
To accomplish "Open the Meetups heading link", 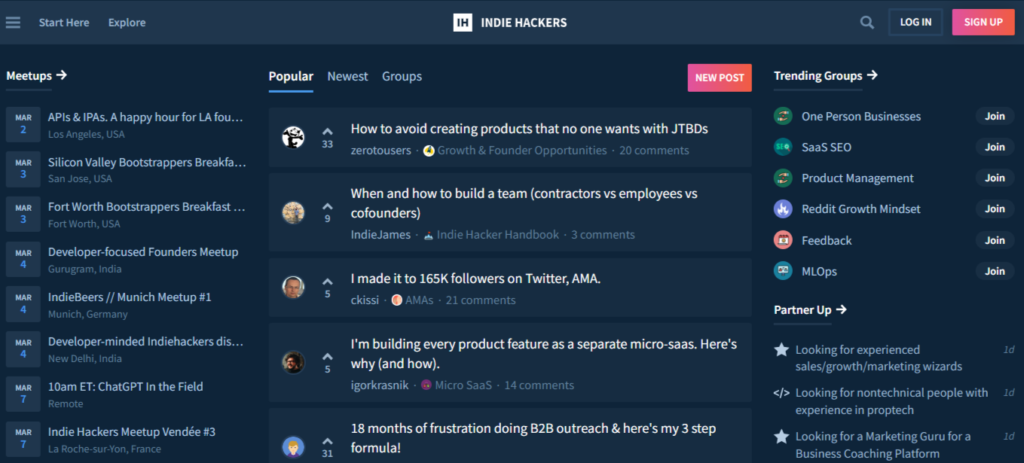I will click(37, 76).
